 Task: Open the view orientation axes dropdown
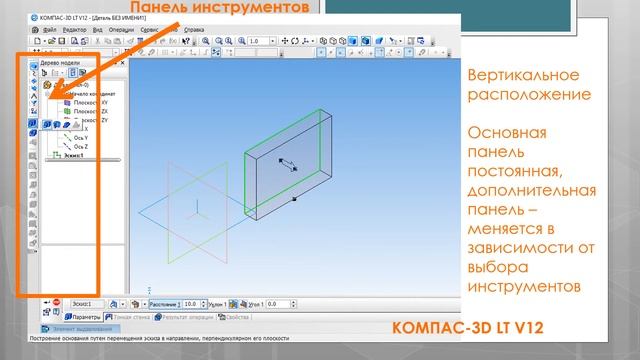pyautogui.click(x=313, y=41)
